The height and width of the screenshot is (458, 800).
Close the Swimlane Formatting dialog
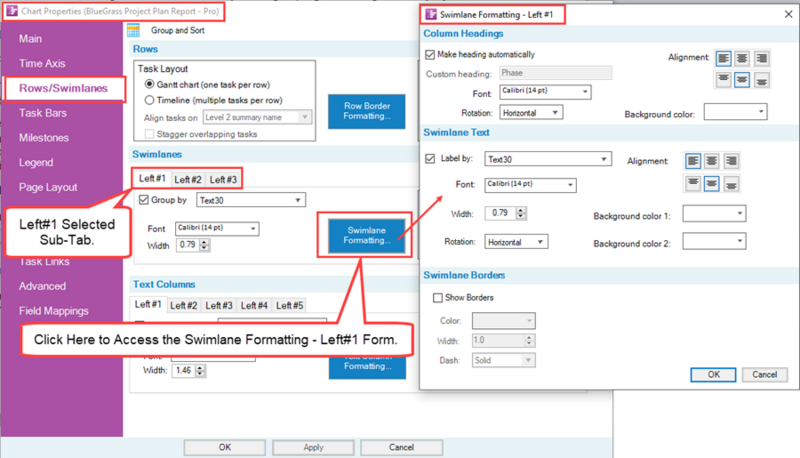[788, 14]
